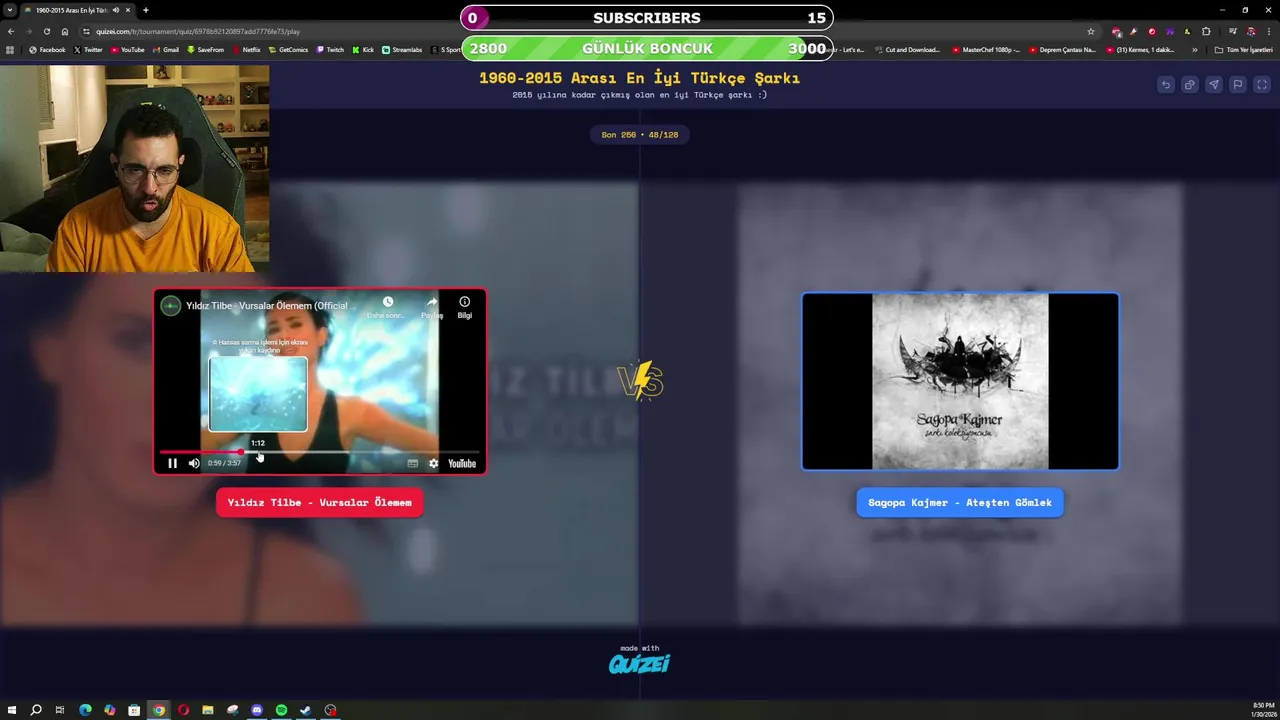Screen dimensions: 1280x720
Task: Click the Quizei report flag icon
Action: 1237,85
